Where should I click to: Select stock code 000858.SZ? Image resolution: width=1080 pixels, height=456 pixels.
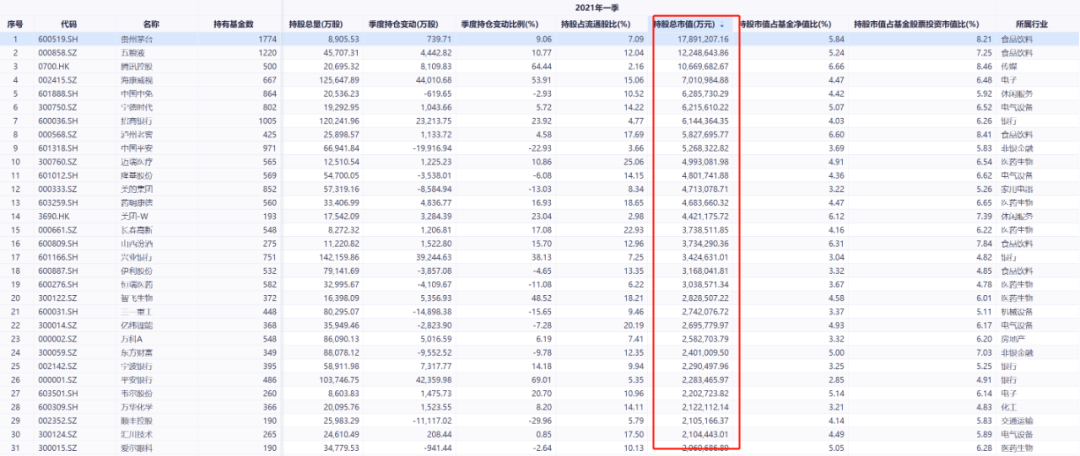tap(56, 52)
